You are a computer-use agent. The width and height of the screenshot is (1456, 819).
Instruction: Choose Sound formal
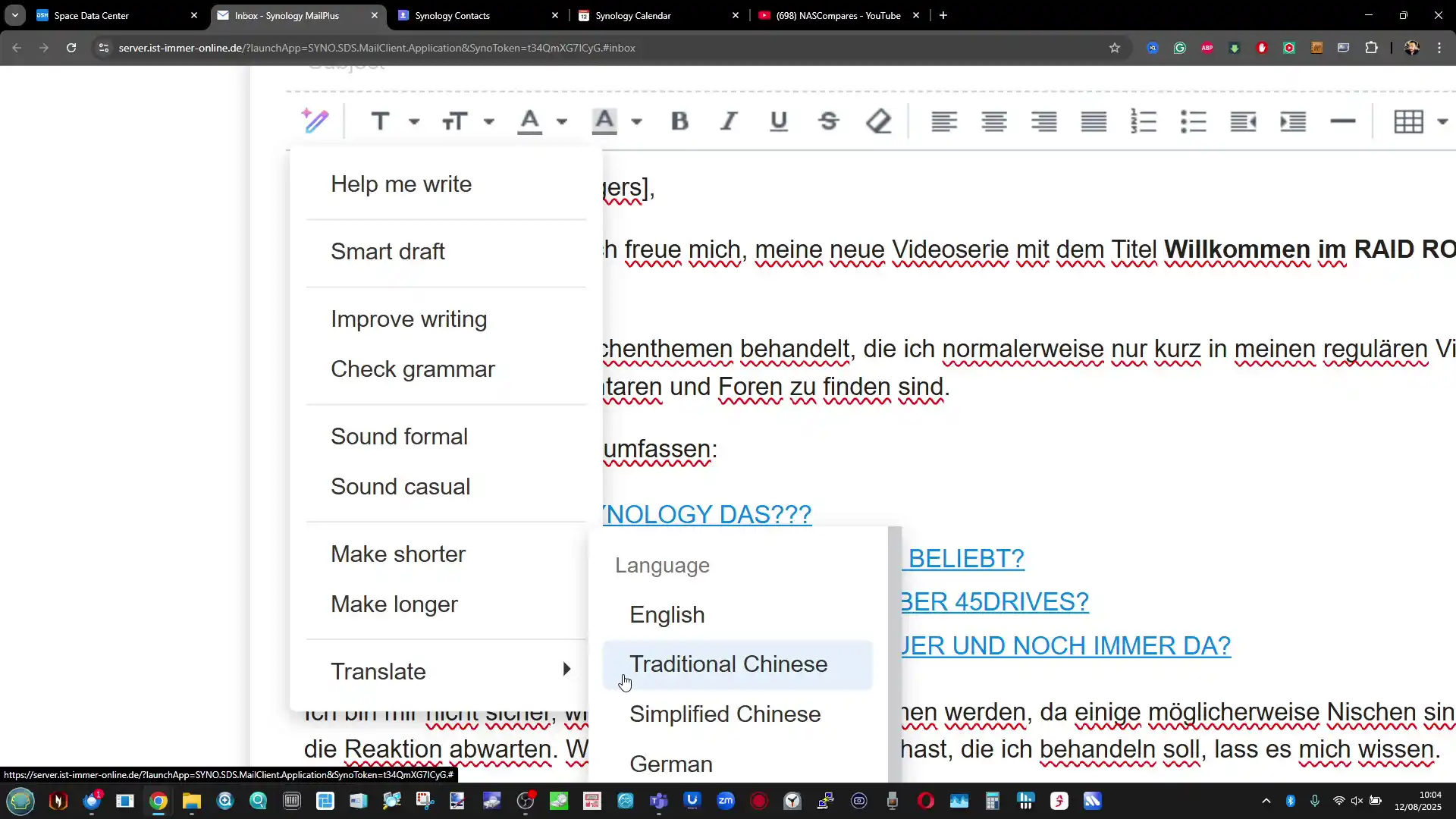[x=446, y=437]
